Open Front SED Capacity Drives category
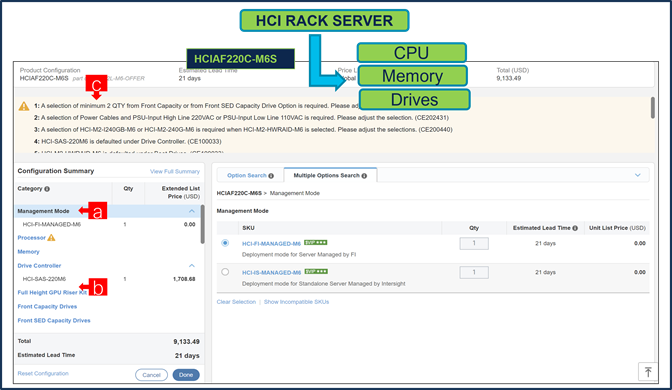Image resolution: width=672 pixels, height=390 pixels. (54, 321)
